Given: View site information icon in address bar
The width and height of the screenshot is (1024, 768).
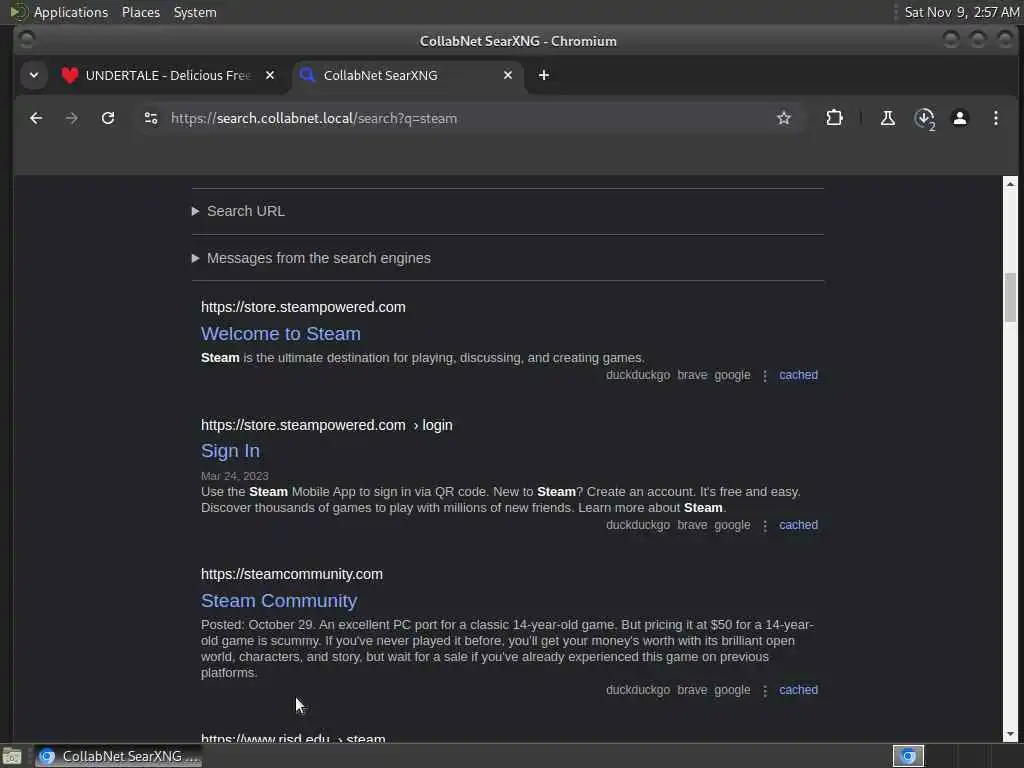Looking at the screenshot, I should [x=151, y=118].
